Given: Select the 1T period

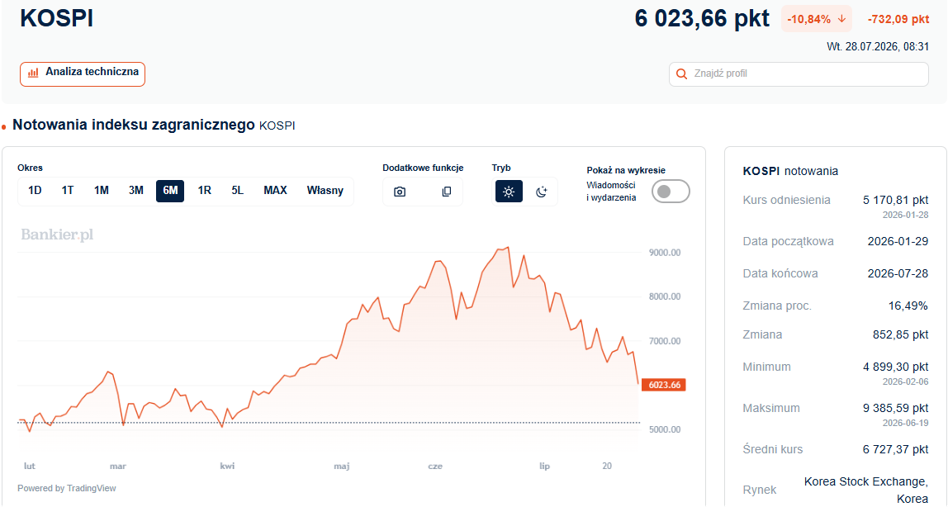Looking at the screenshot, I should click(x=68, y=190).
